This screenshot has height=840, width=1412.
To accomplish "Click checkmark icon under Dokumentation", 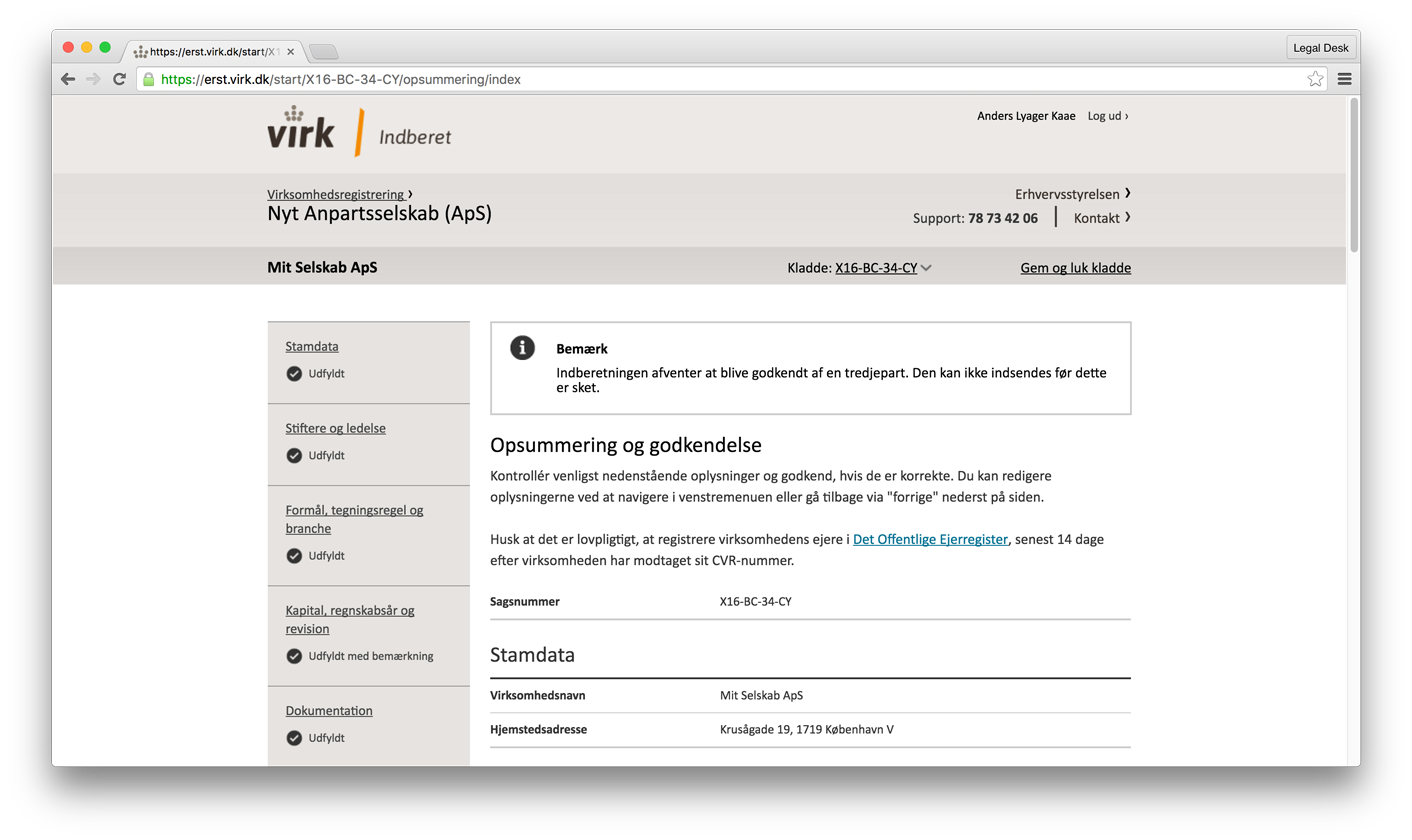I will pyautogui.click(x=294, y=738).
